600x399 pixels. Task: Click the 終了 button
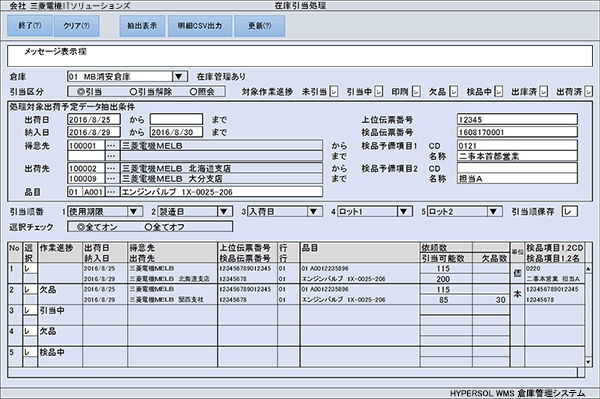pos(29,26)
